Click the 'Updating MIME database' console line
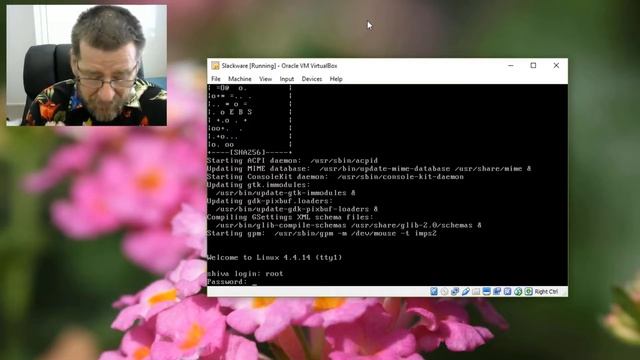Viewport: 640px width, 360px height. (369, 169)
